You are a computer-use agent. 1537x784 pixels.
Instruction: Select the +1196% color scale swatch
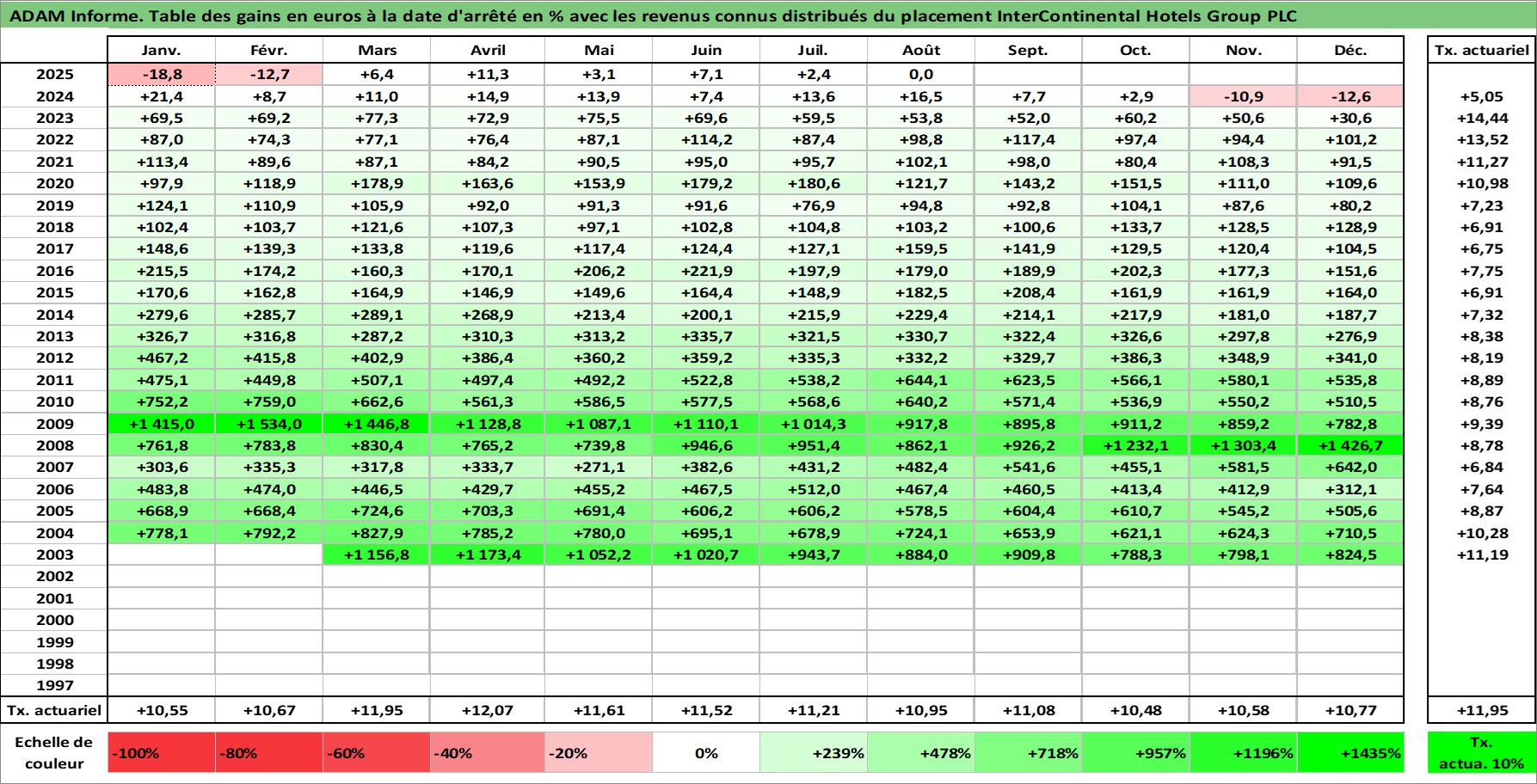[1243, 752]
